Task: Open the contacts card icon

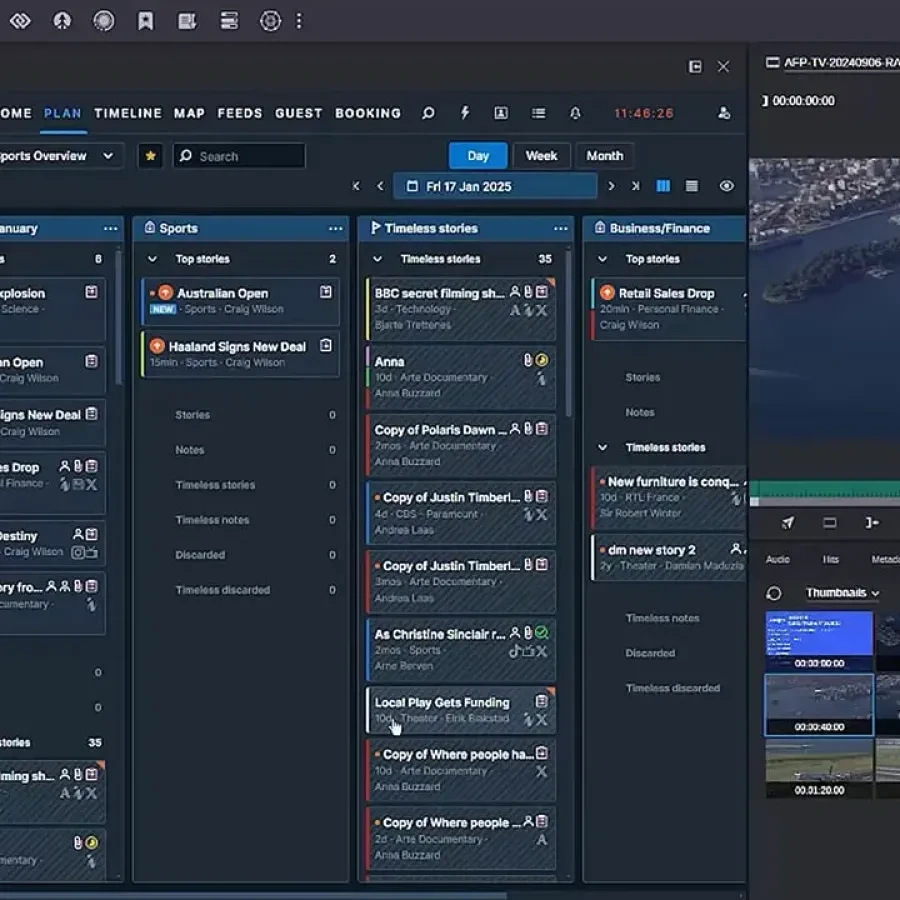Action: 501,113
